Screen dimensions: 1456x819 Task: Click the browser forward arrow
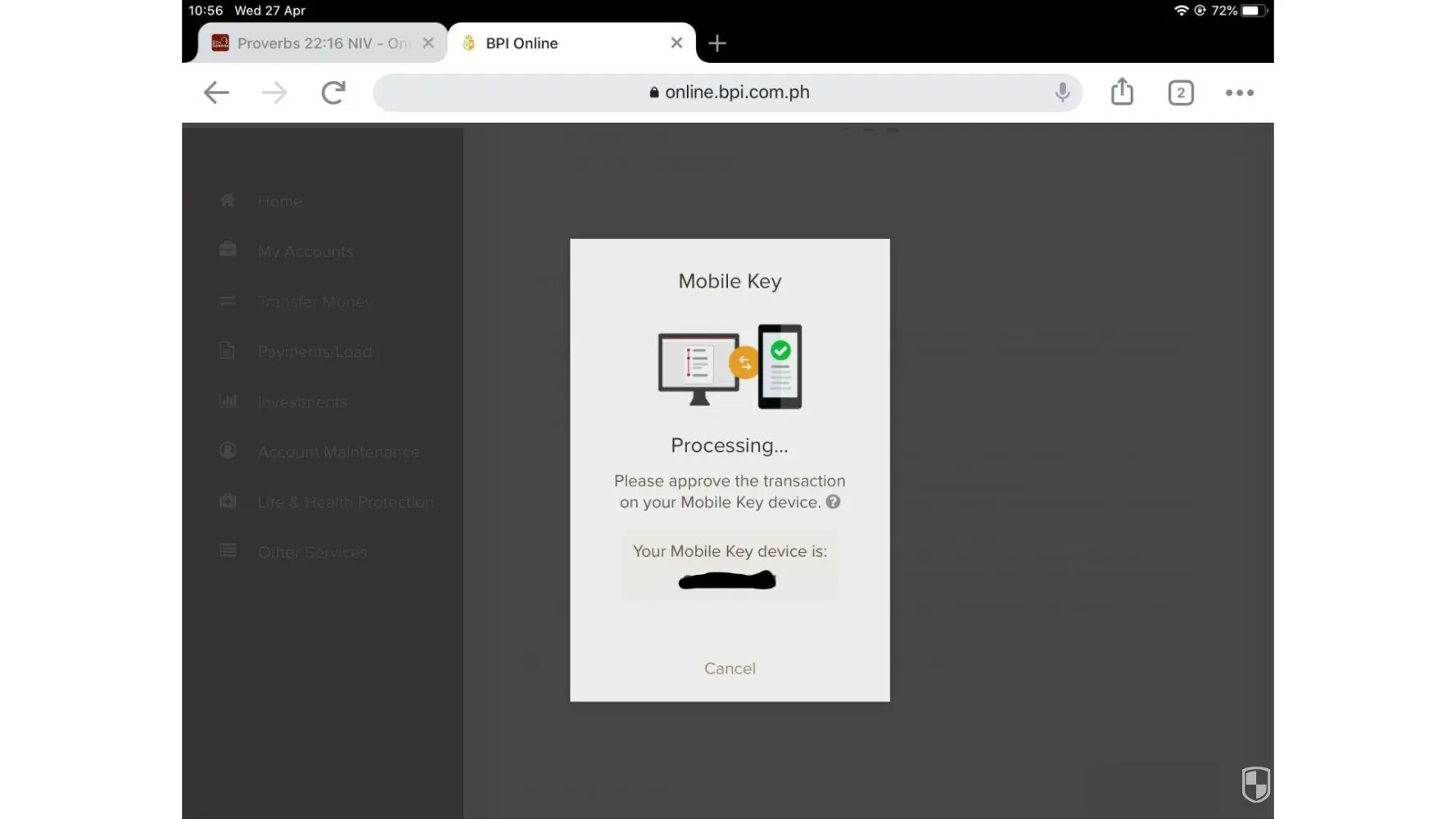tap(274, 93)
